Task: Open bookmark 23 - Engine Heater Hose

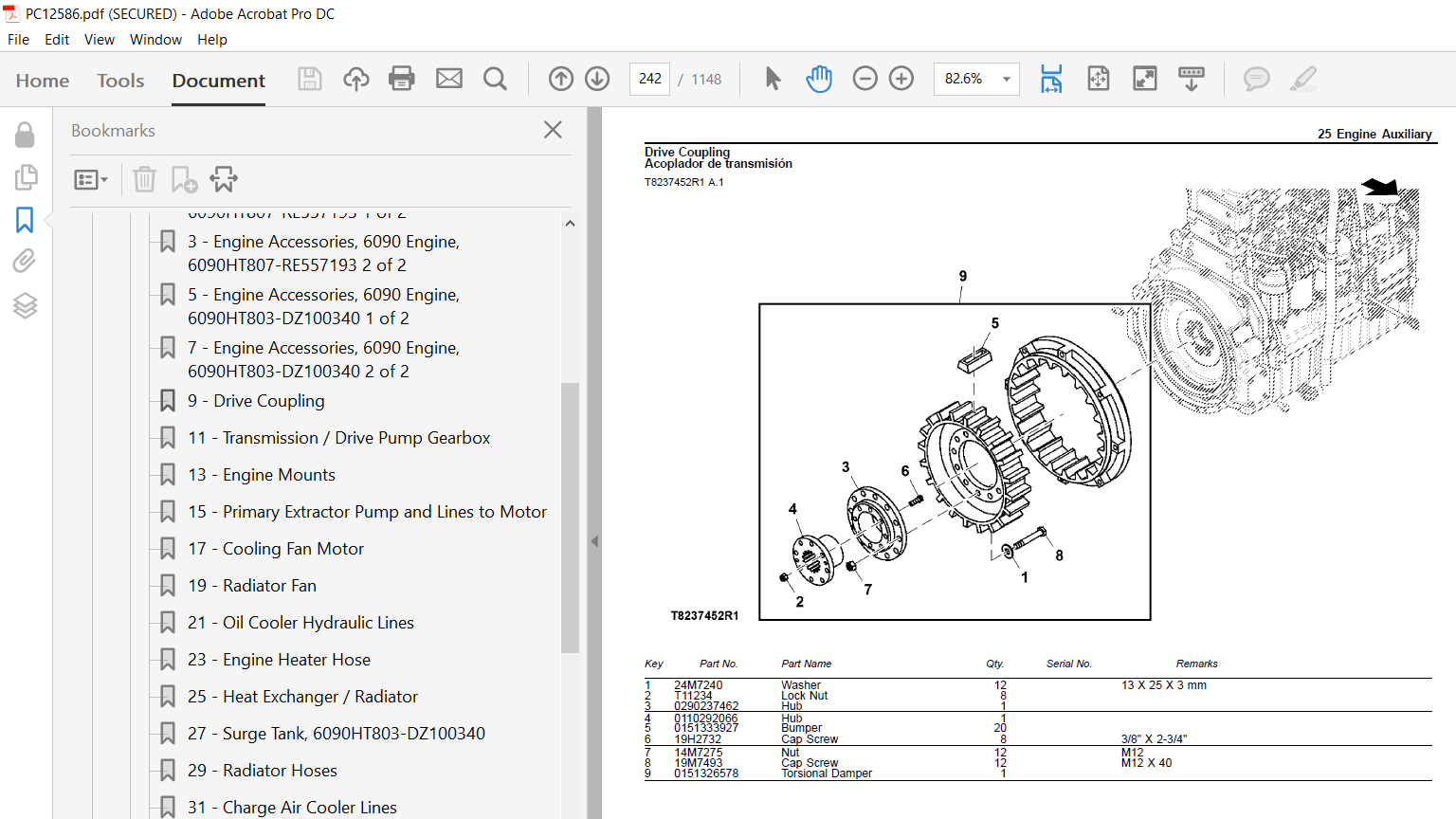Action: [x=279, y=660]
